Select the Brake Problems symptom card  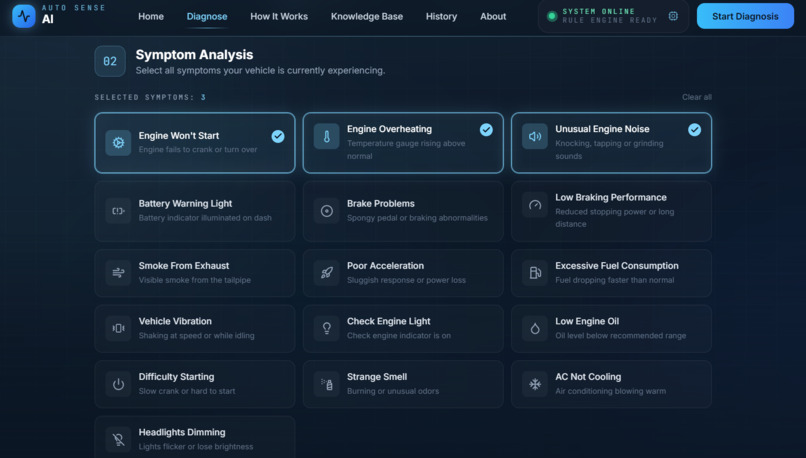pyautogui.click(x=403, y=211)
